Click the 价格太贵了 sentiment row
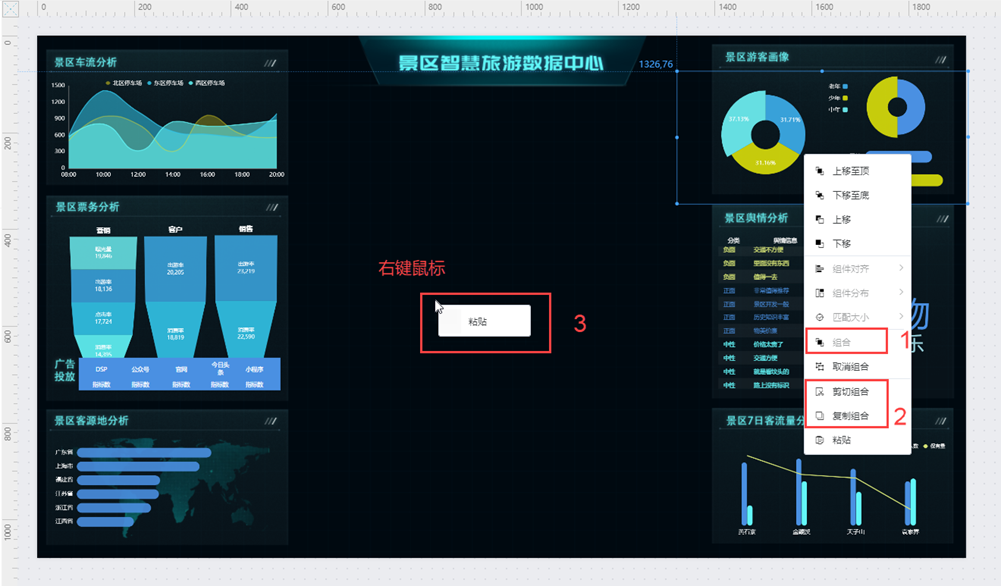Image resolution: width=1001 pixels, height=586 pixels. [x=760, y=345]
